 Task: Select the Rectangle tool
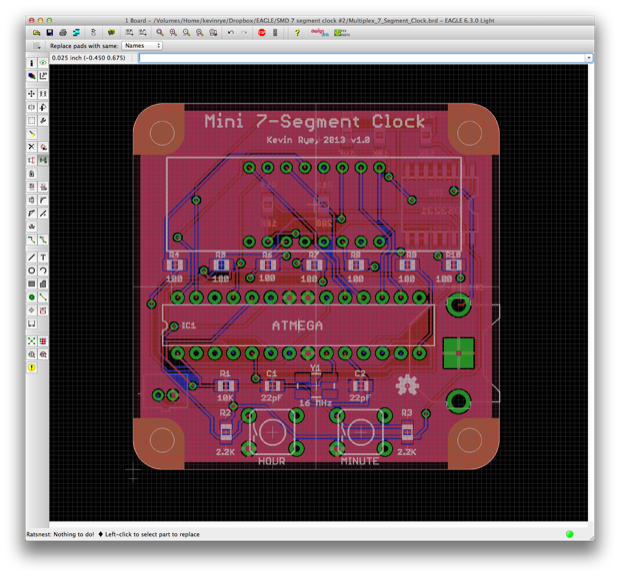(x=32, y=284)
